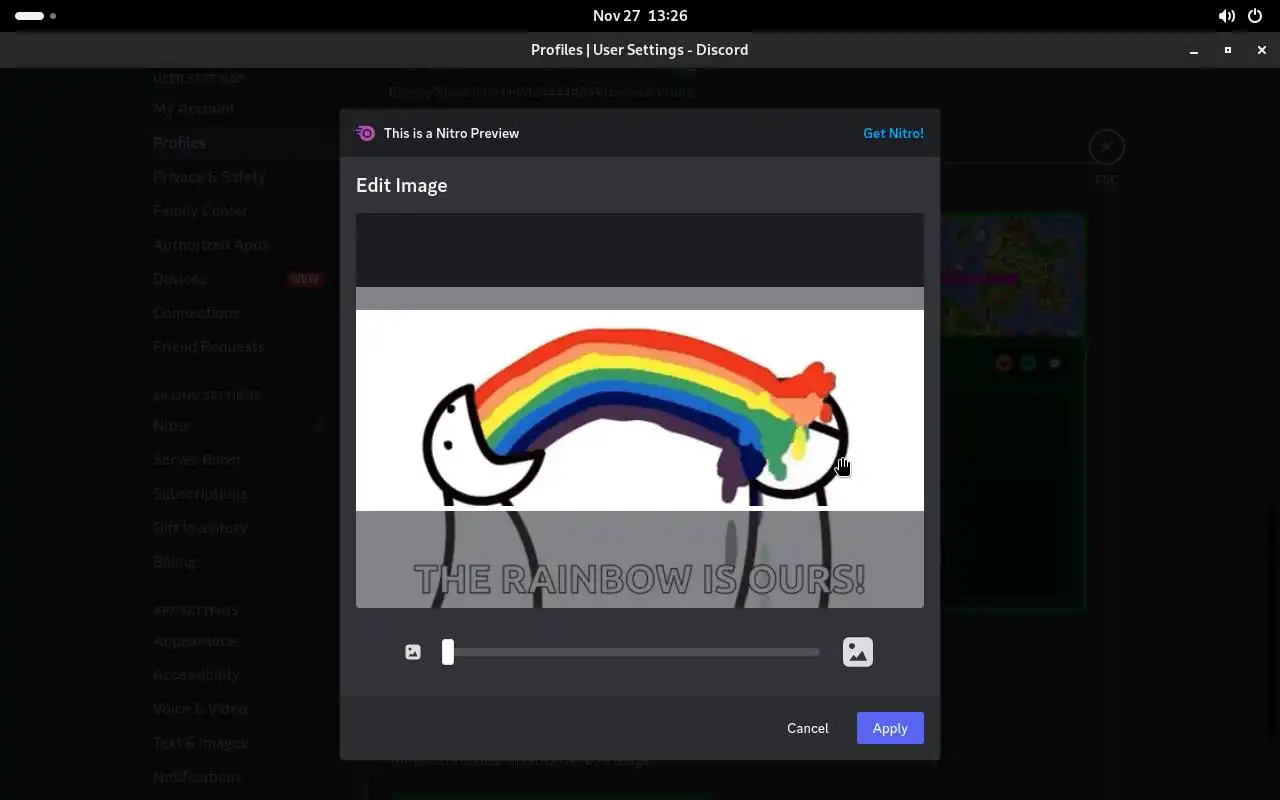This screenshot has width=1280, height=800.
Task: Cancel the image edit
Action: pos(808,728)
